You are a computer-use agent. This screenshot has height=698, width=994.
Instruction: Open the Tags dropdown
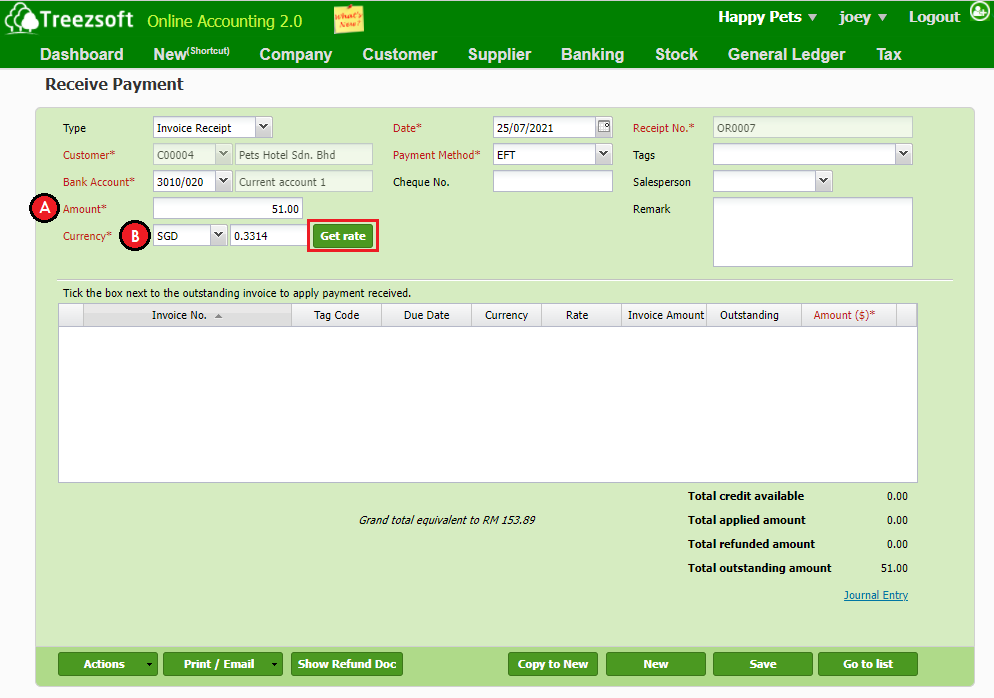[903, 154]
